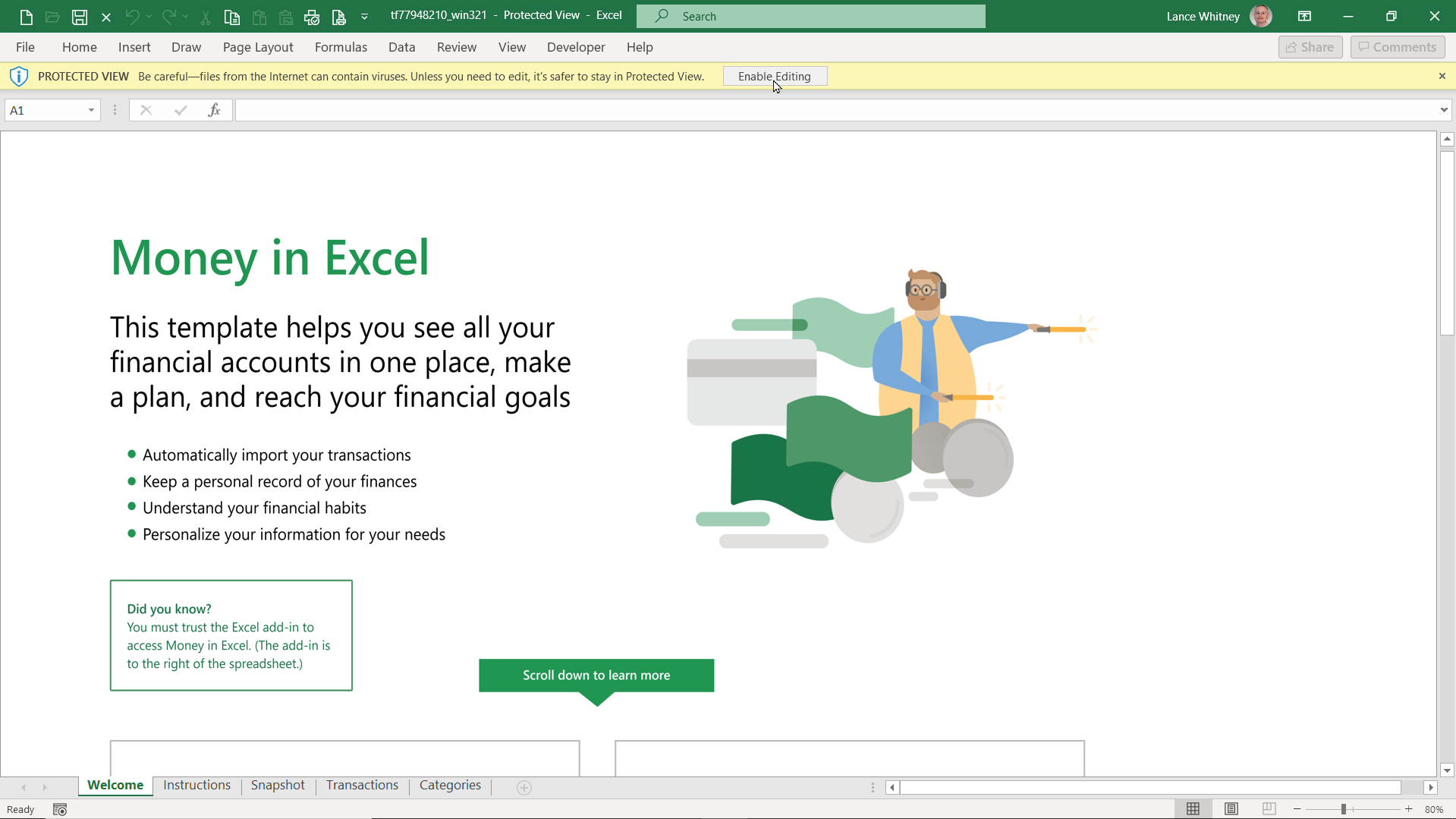Viewport: 1456px width, 819px height.
Task: Open the Review ribbon tab
Action: pyautogui.click(x=457, y=47)
